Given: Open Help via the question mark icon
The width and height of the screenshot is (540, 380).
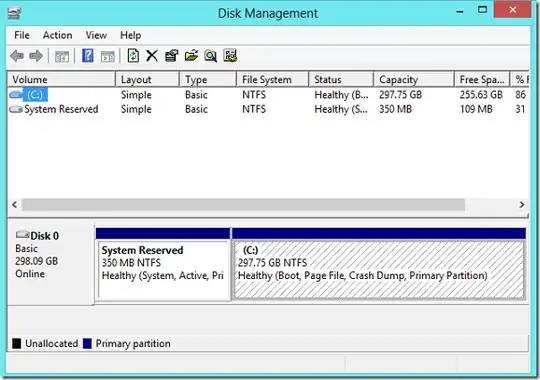Looking at the screenshot, I should pos(88,55).
